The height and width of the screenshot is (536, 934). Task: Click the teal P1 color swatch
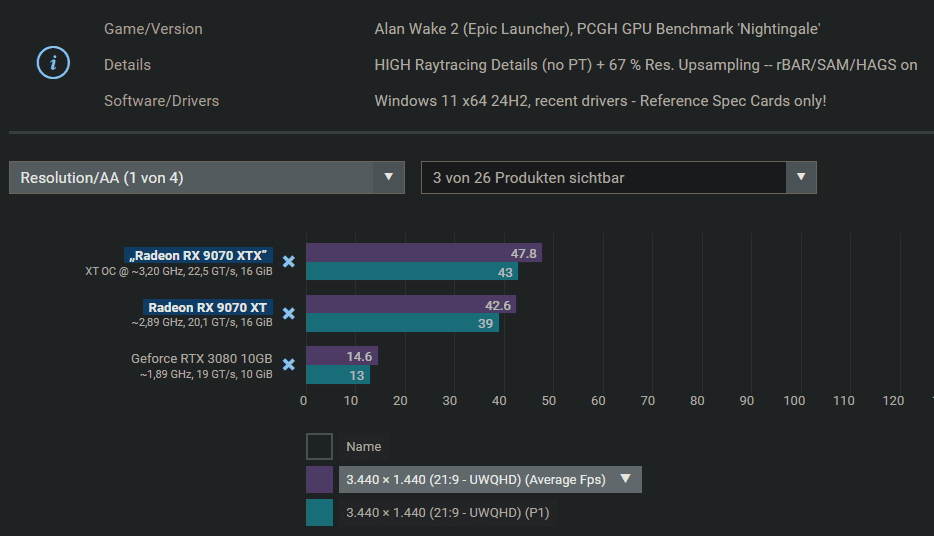pos(319,512)
